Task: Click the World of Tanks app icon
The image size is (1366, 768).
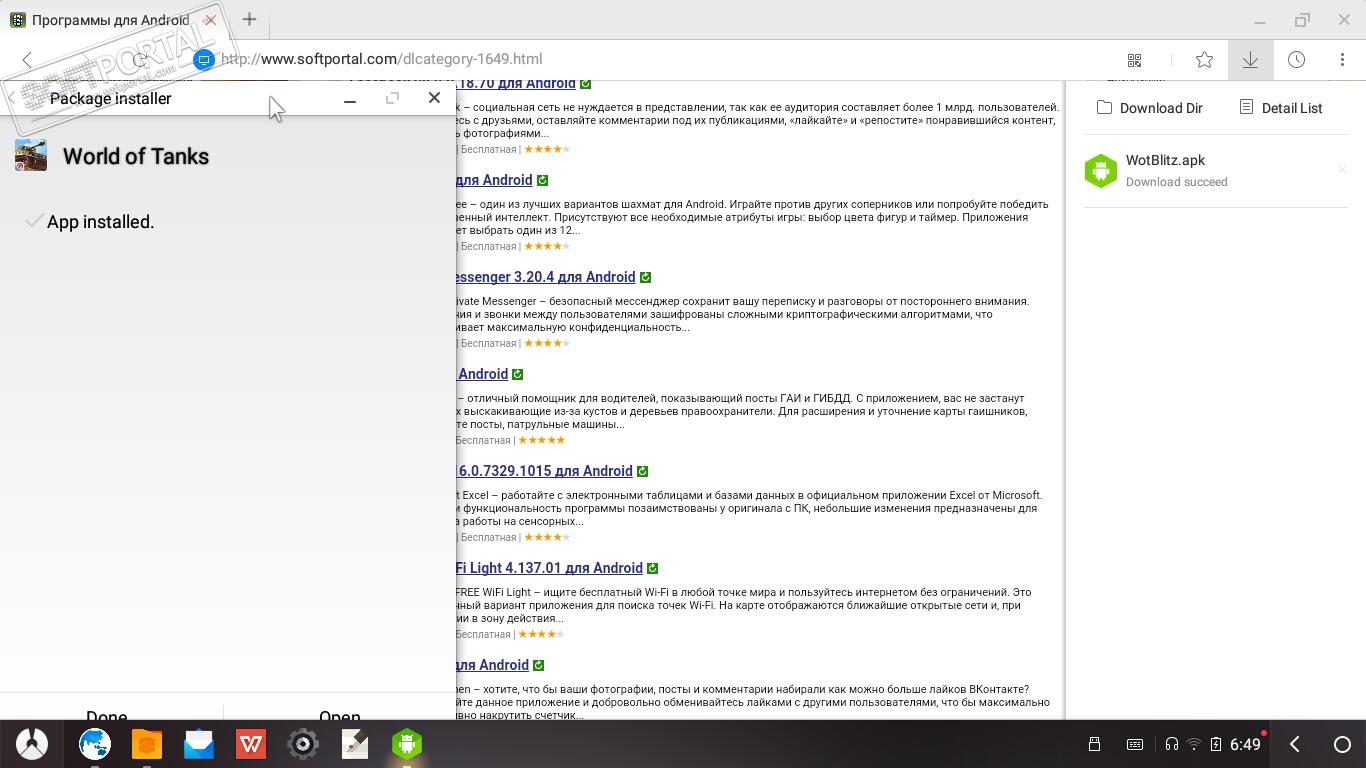Action: (x=31, y=155)
